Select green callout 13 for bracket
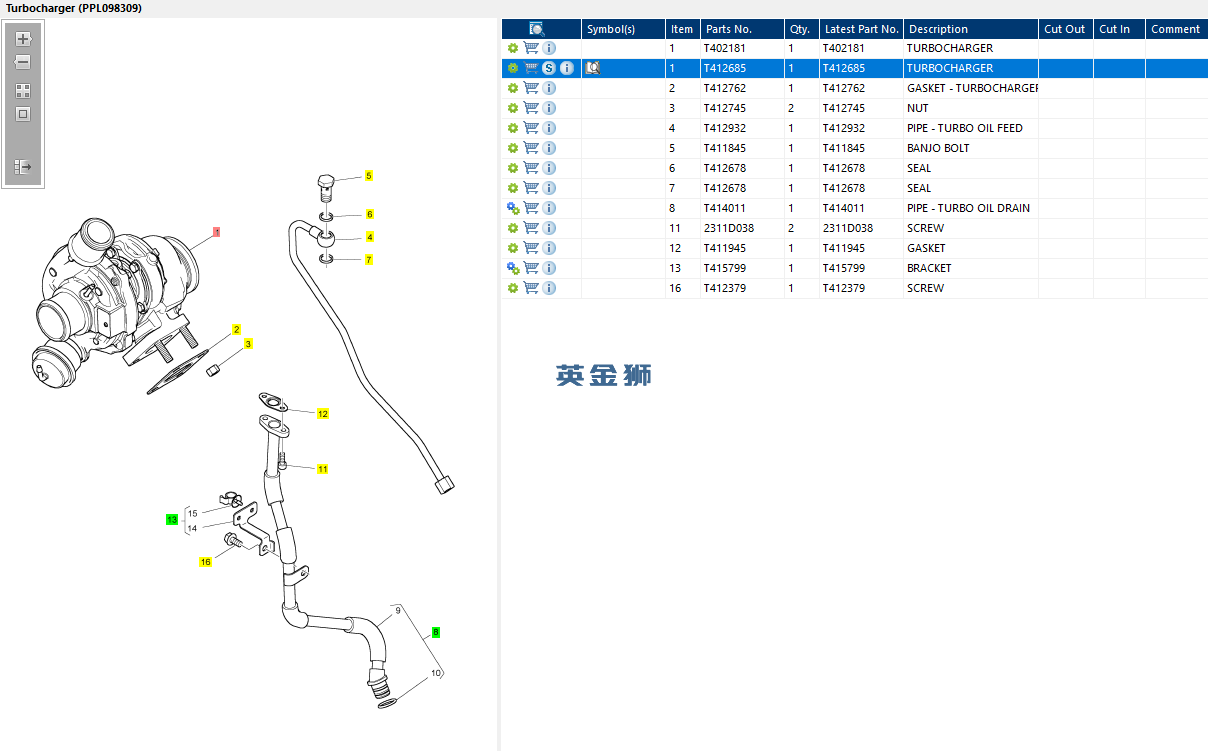The height and width of the screenshot is (751, 1208). (172, 520)
